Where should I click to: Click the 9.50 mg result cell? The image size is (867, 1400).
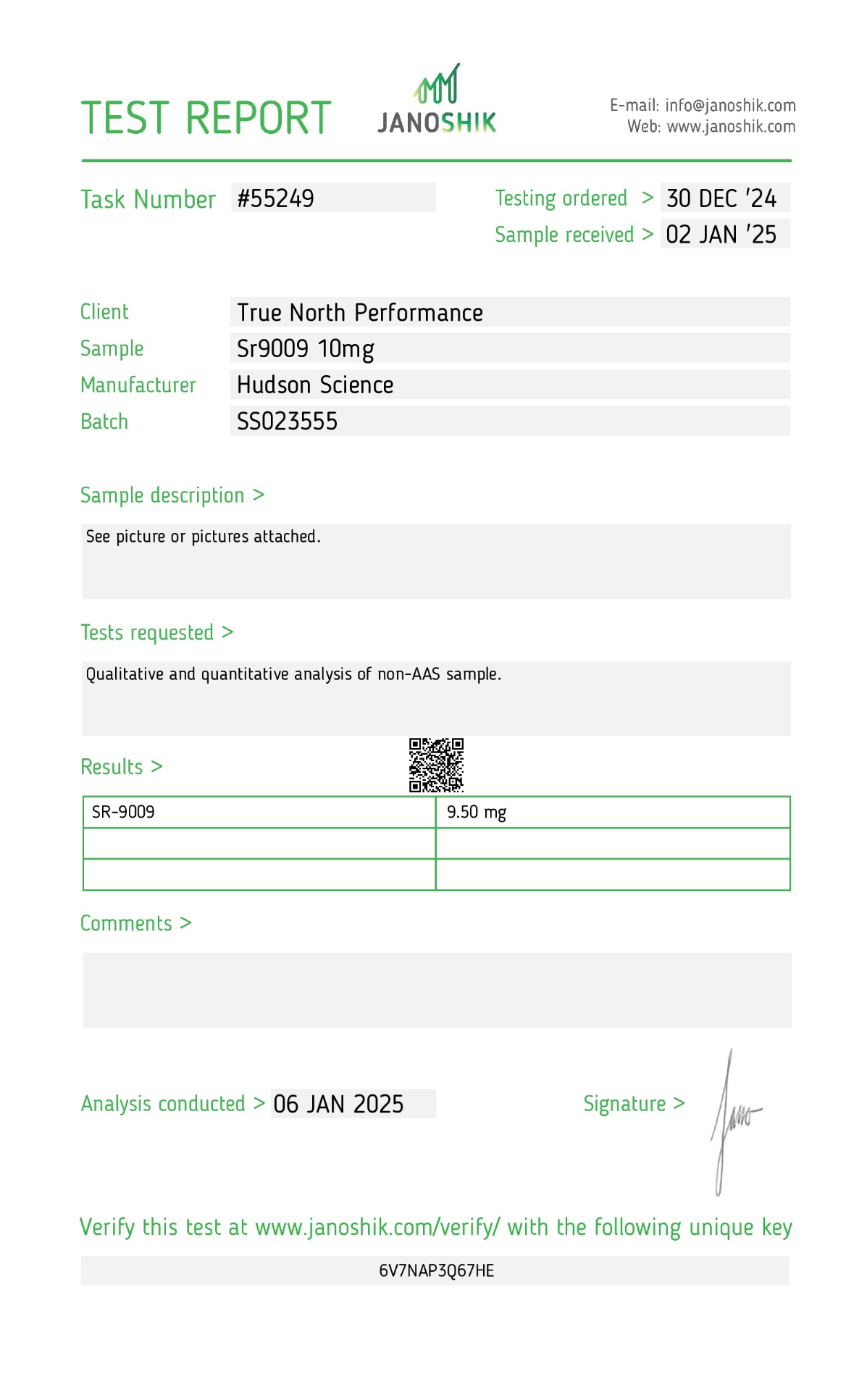[613, 812]
